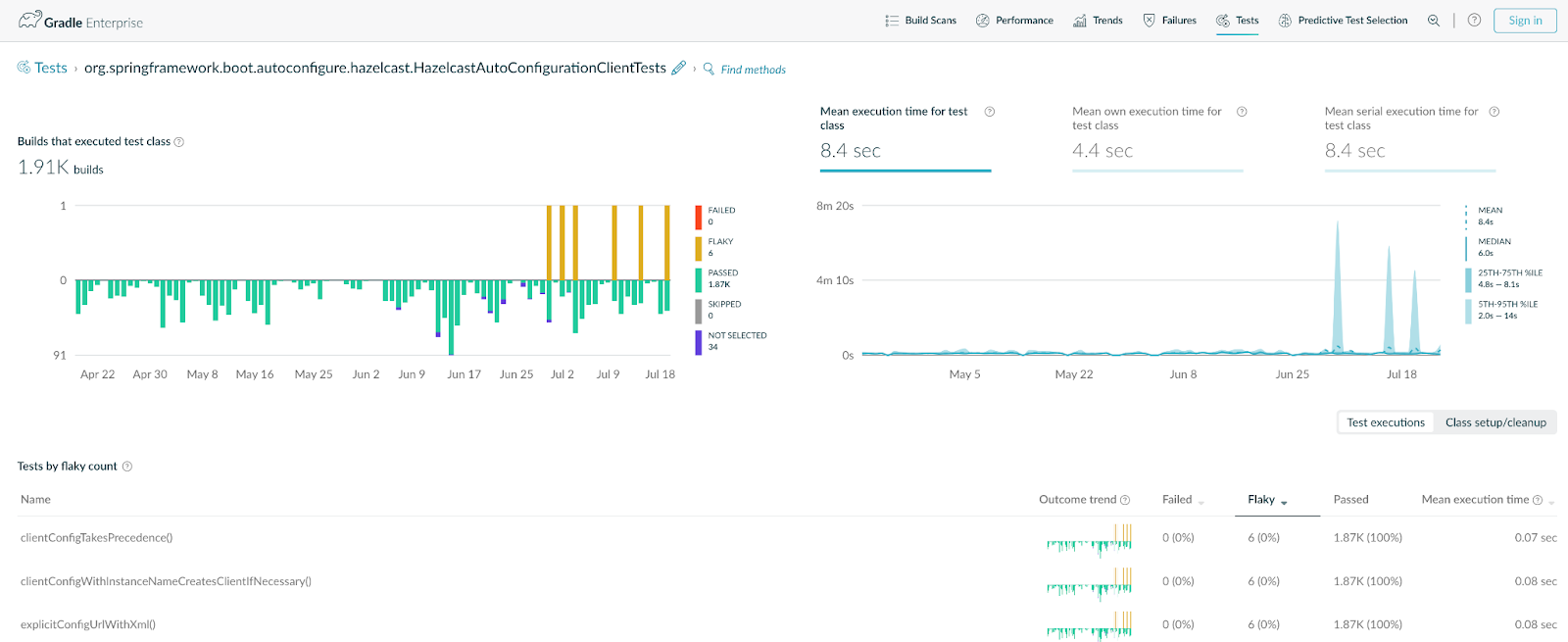Click info icon beside Mean execution time for test class
The width and height of the screenshot is (1568, 642).
tap(990, 112)
